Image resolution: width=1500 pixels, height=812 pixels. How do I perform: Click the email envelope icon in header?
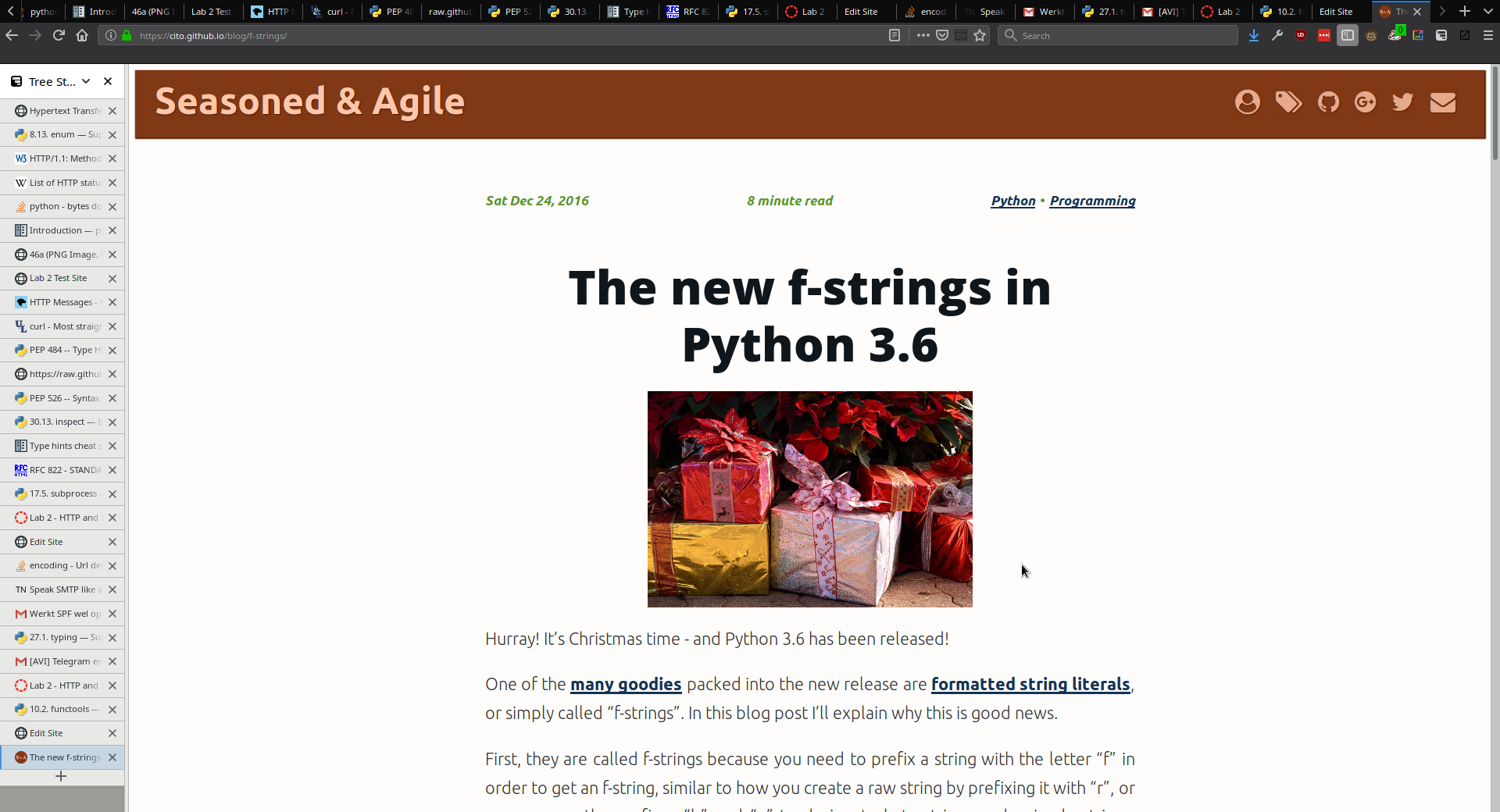1442,102
